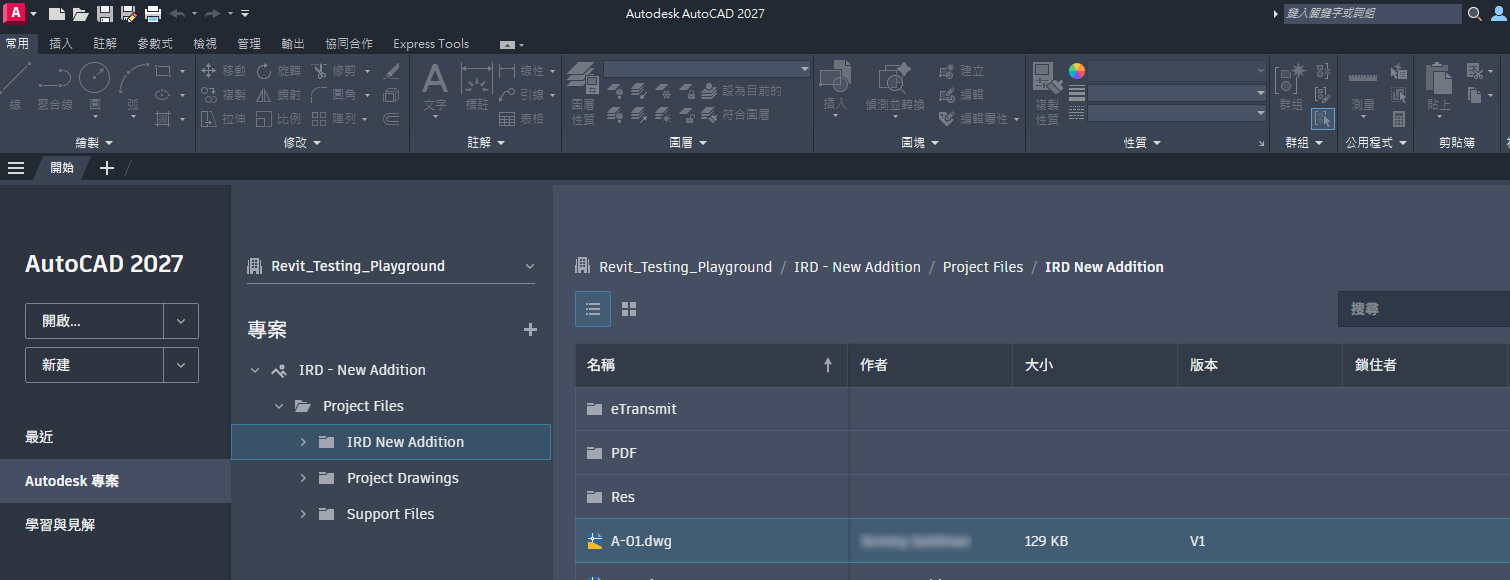Open the Insert (插入) ribbon tab
The height and width of the screenshot is (580, 1510).
coord(61,44)
